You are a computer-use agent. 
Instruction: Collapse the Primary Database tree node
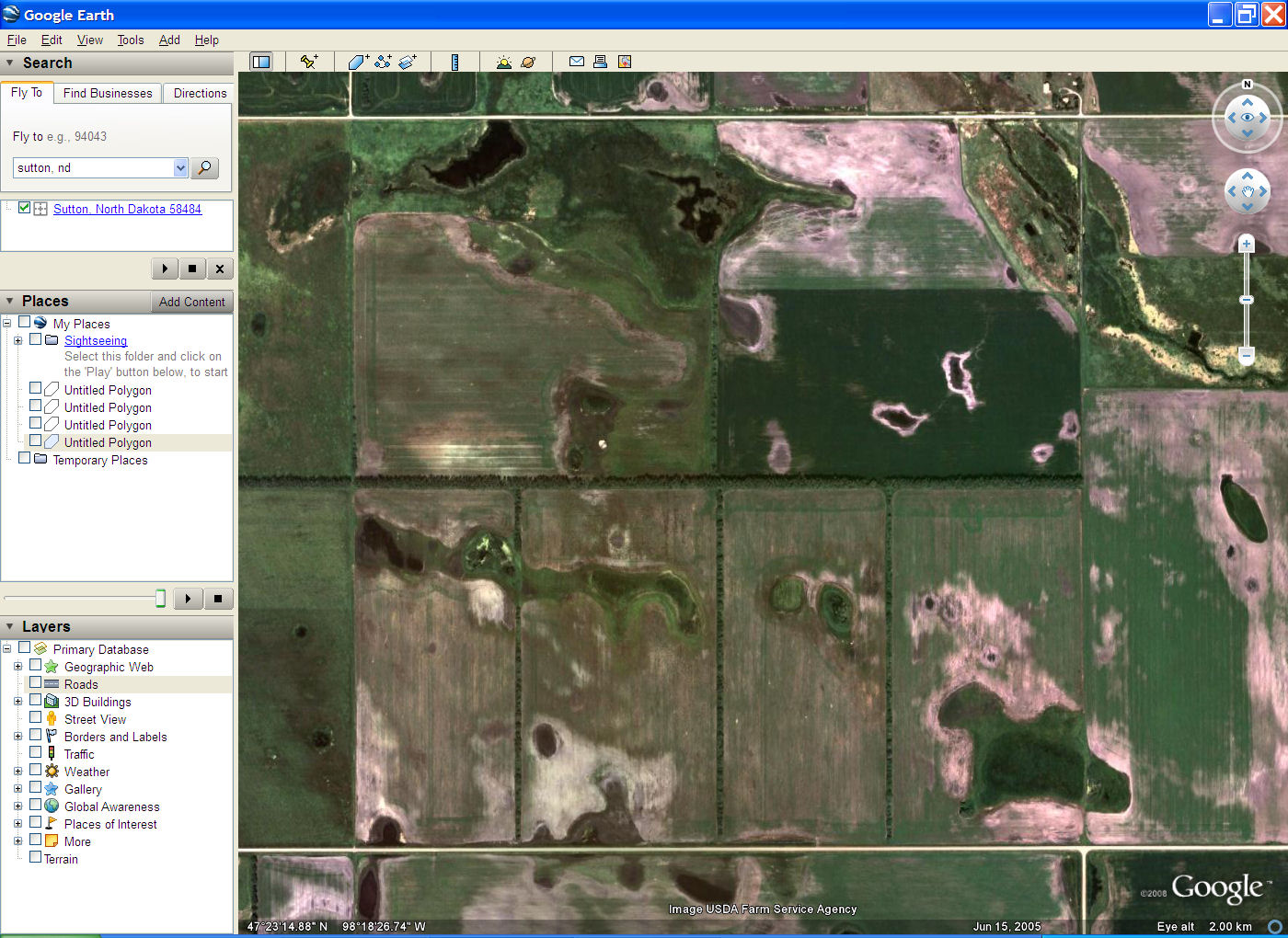click(6, 649)
